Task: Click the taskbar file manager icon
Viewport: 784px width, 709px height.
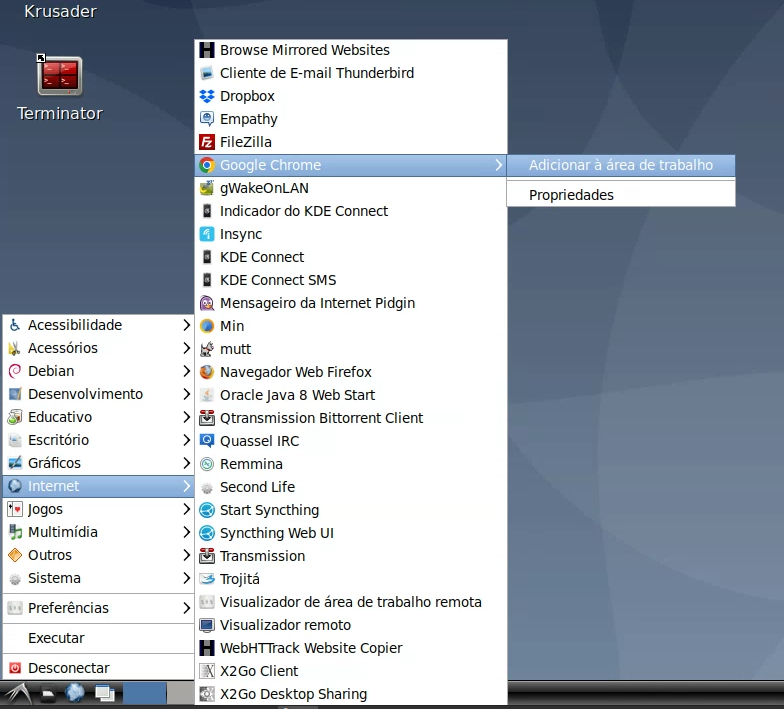Action: click(x=48, y=694)
